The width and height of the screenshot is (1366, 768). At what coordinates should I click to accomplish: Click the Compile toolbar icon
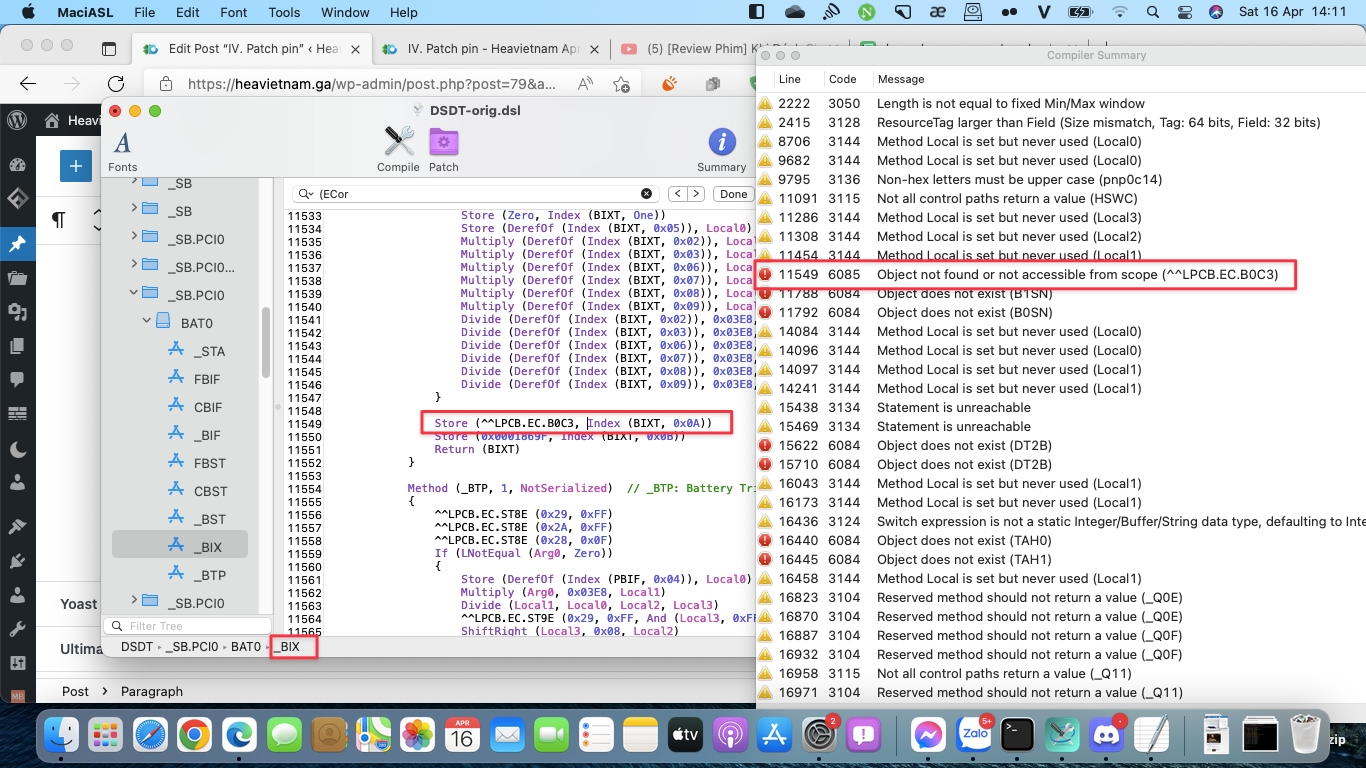click(x=398, y=142)
